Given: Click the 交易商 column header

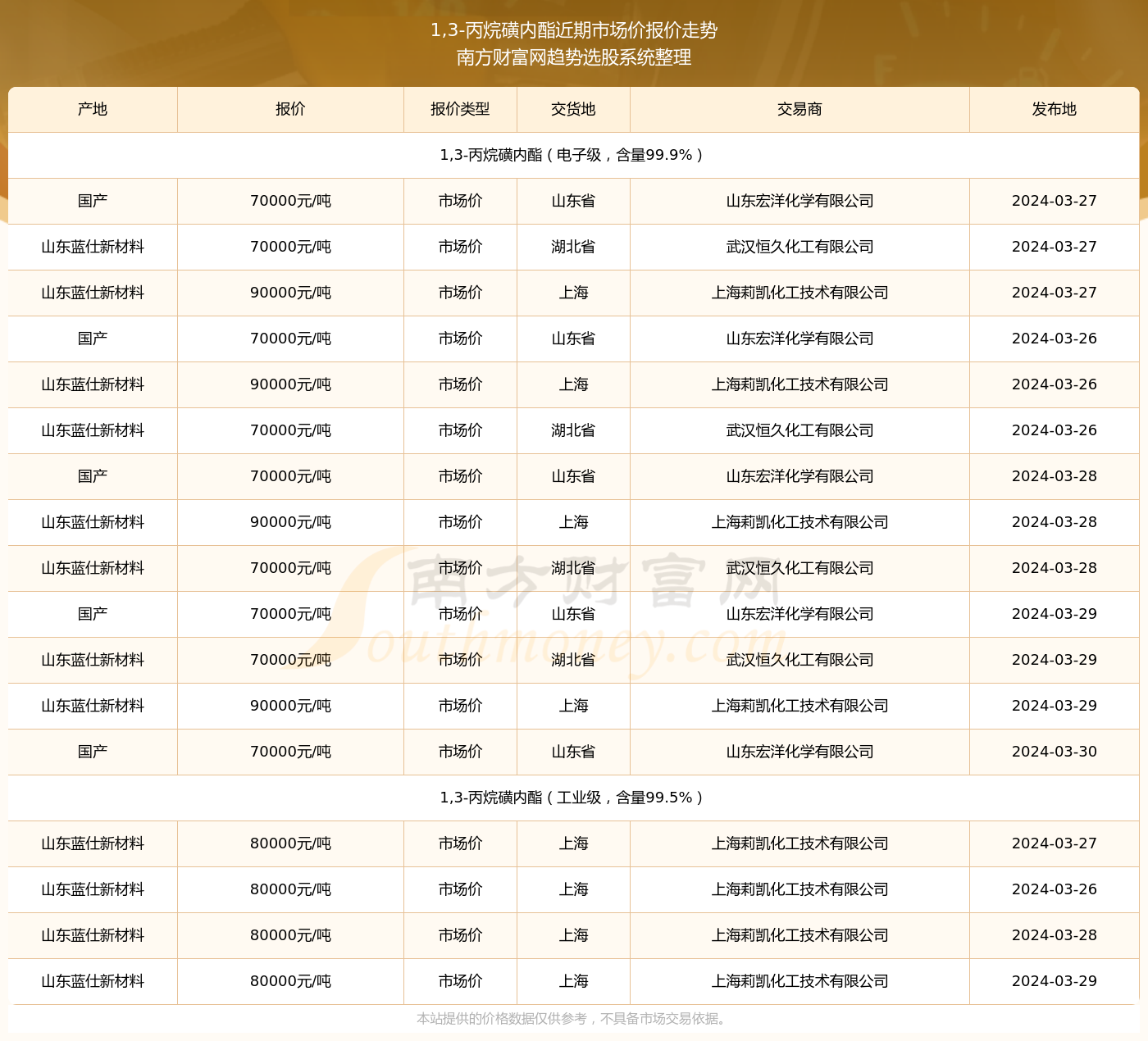Looking at the screenshot, I should [799, 109].
